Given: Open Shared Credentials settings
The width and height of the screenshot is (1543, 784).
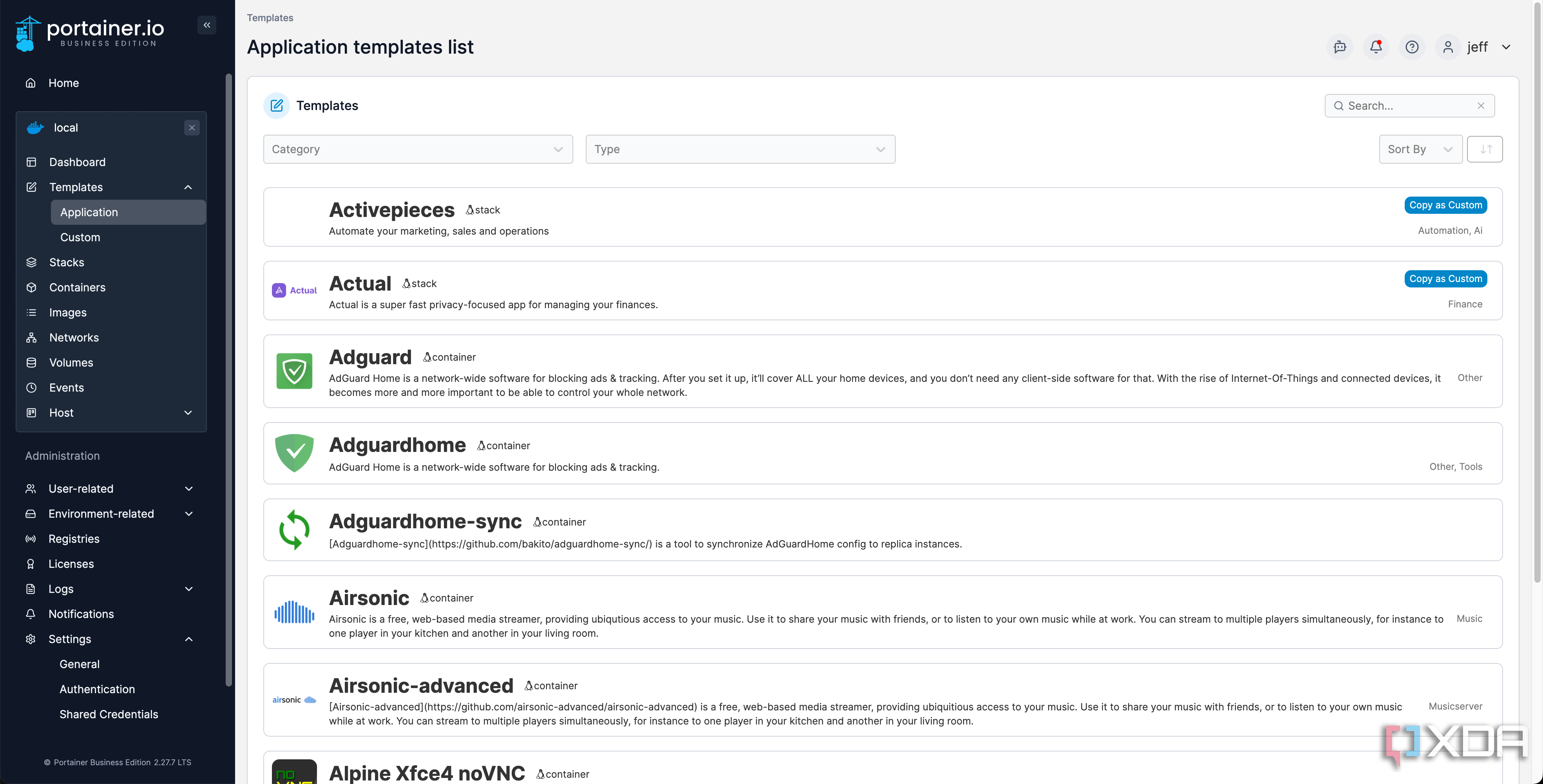Looking at the screenshot, I should click(109, 715).
